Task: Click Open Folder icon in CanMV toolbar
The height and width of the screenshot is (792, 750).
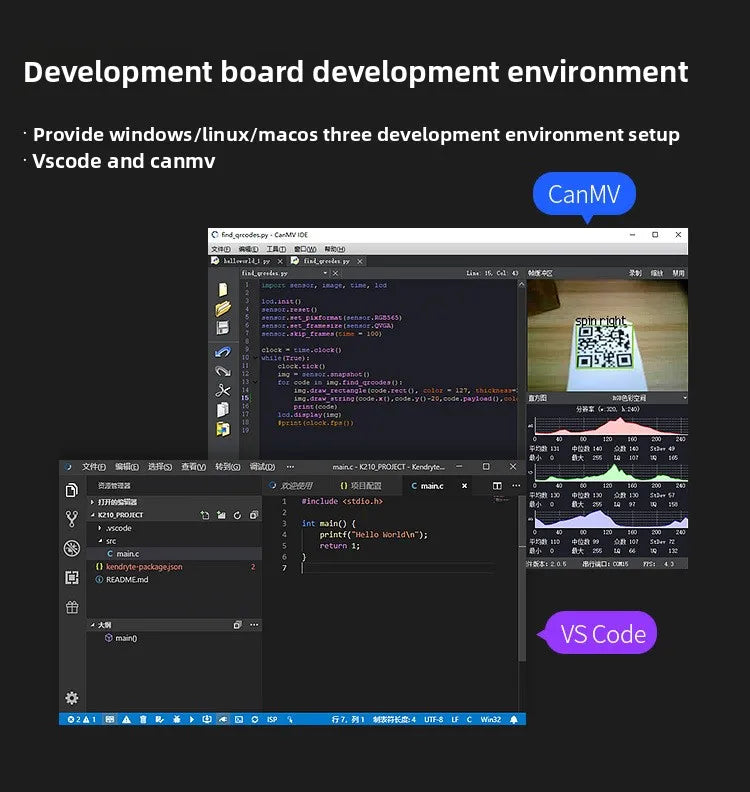Action: (x=223, y=308)
